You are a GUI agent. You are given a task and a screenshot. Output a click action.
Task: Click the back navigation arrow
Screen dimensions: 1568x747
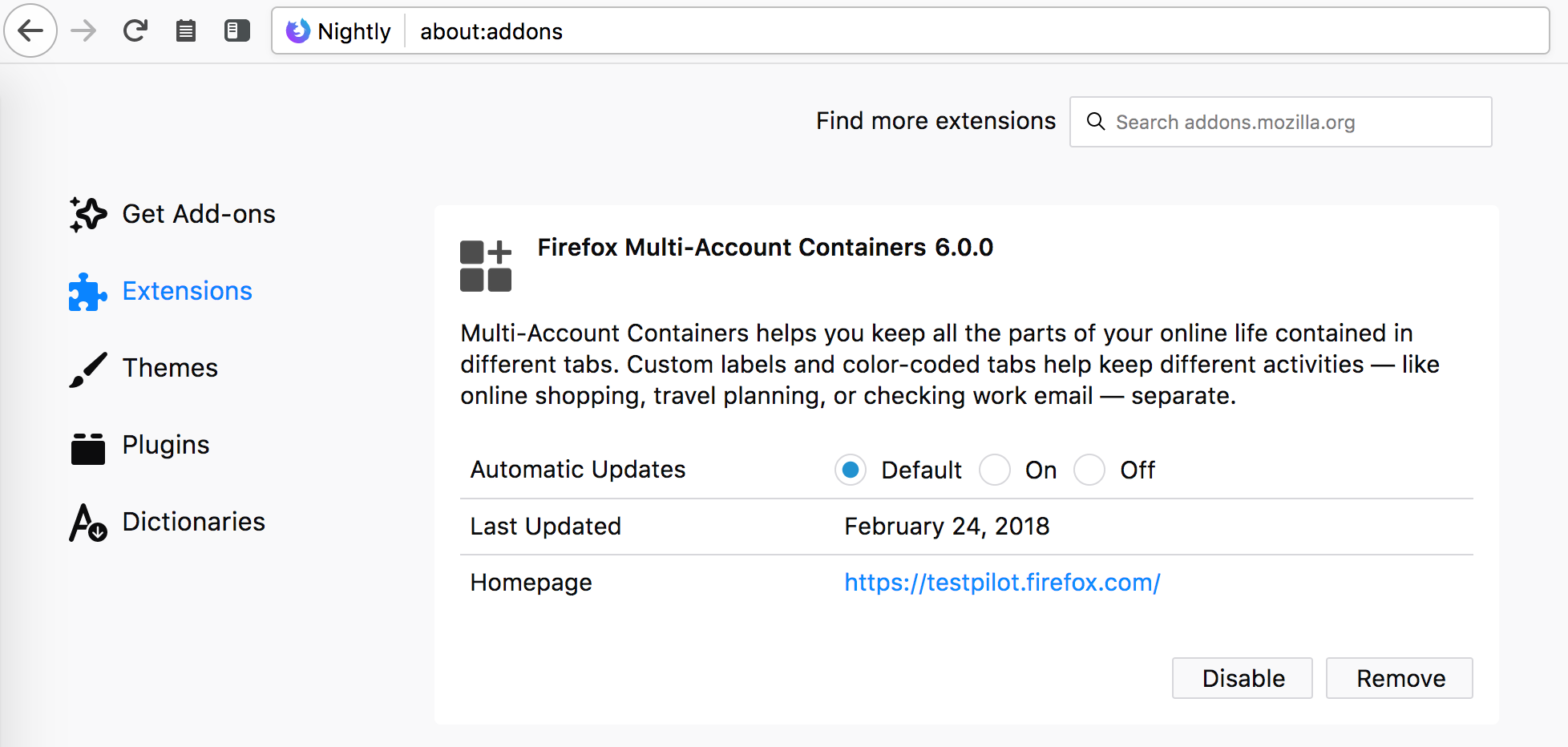(30, 30)
